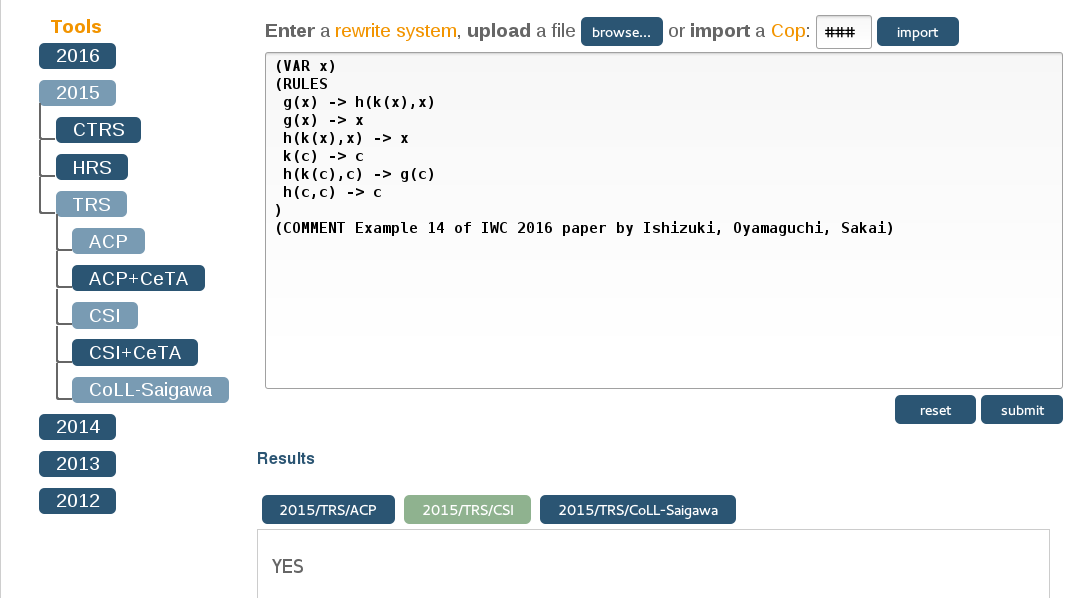Enable the CSI+CeTA tool
This screenshot has height=598, width=1091.
134,353
